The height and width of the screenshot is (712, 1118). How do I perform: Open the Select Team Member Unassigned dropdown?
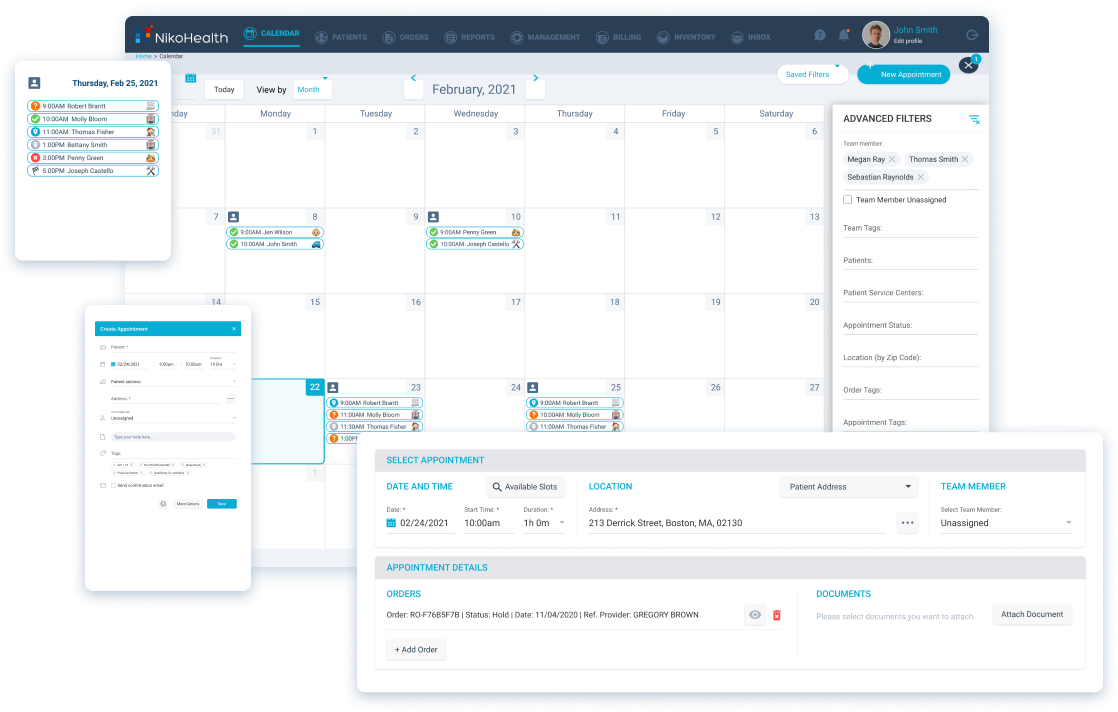pos(1005,523)
